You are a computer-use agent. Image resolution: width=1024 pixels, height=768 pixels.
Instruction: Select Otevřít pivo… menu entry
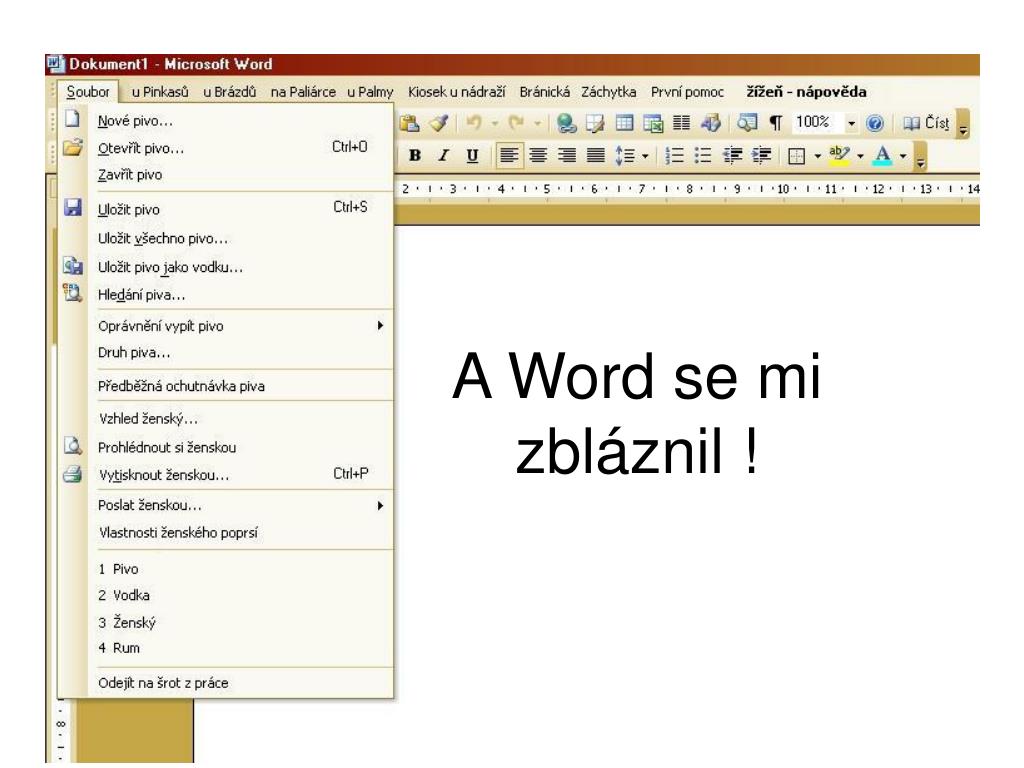pyautogui.click(x=226, y=148)
